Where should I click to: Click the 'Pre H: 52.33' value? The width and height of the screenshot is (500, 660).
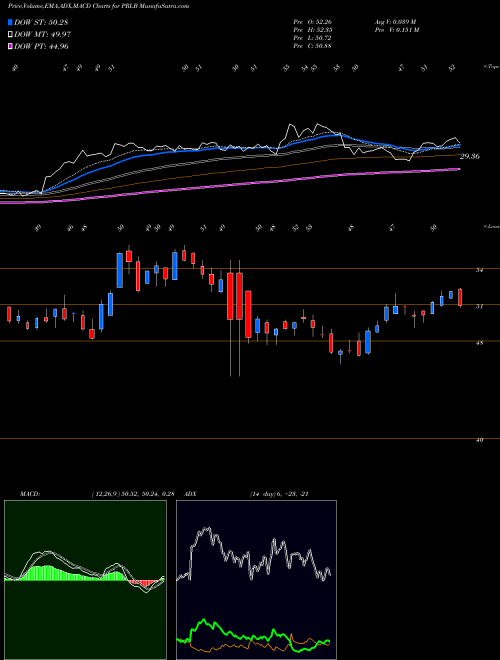(313, 30)
